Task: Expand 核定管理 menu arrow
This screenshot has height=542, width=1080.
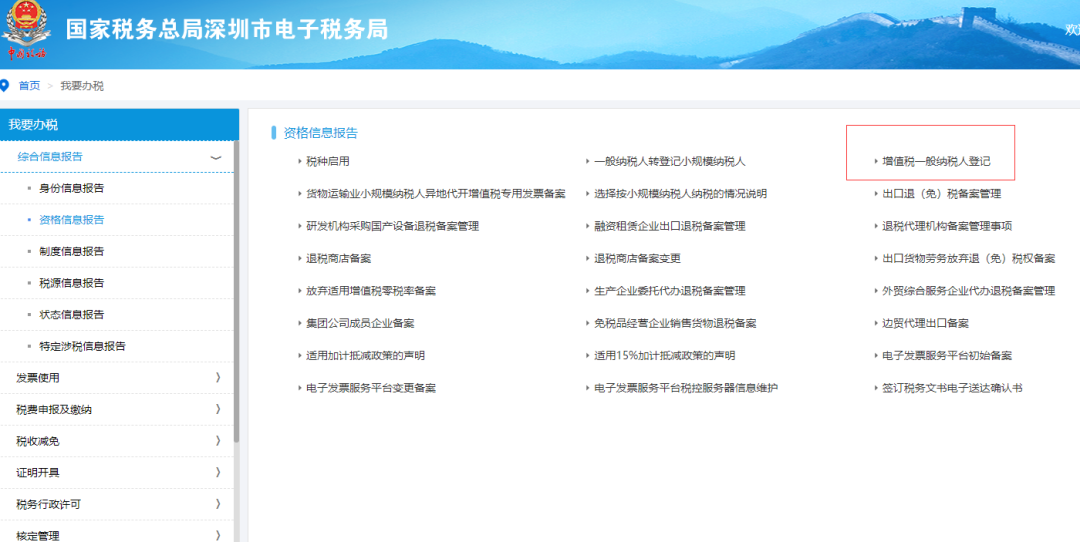Action: click(x=218, y=535)
